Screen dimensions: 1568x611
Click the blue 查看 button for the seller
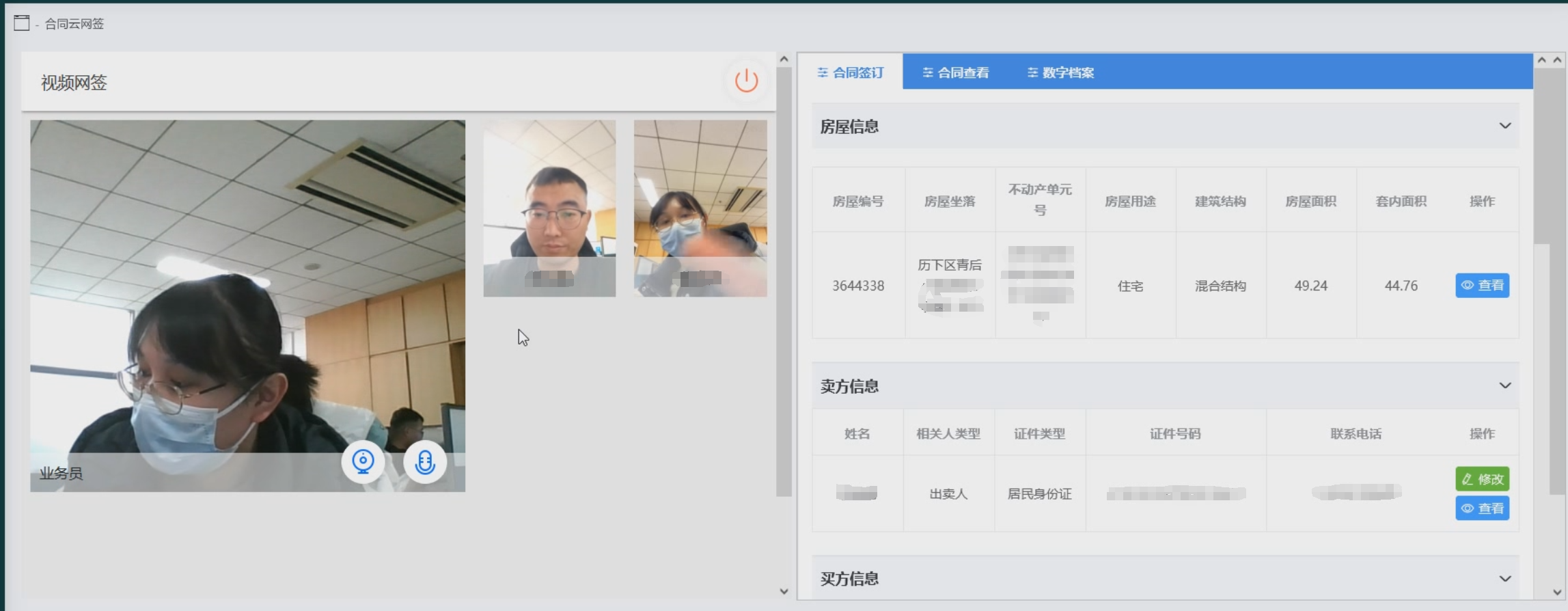coord(1482,508)
